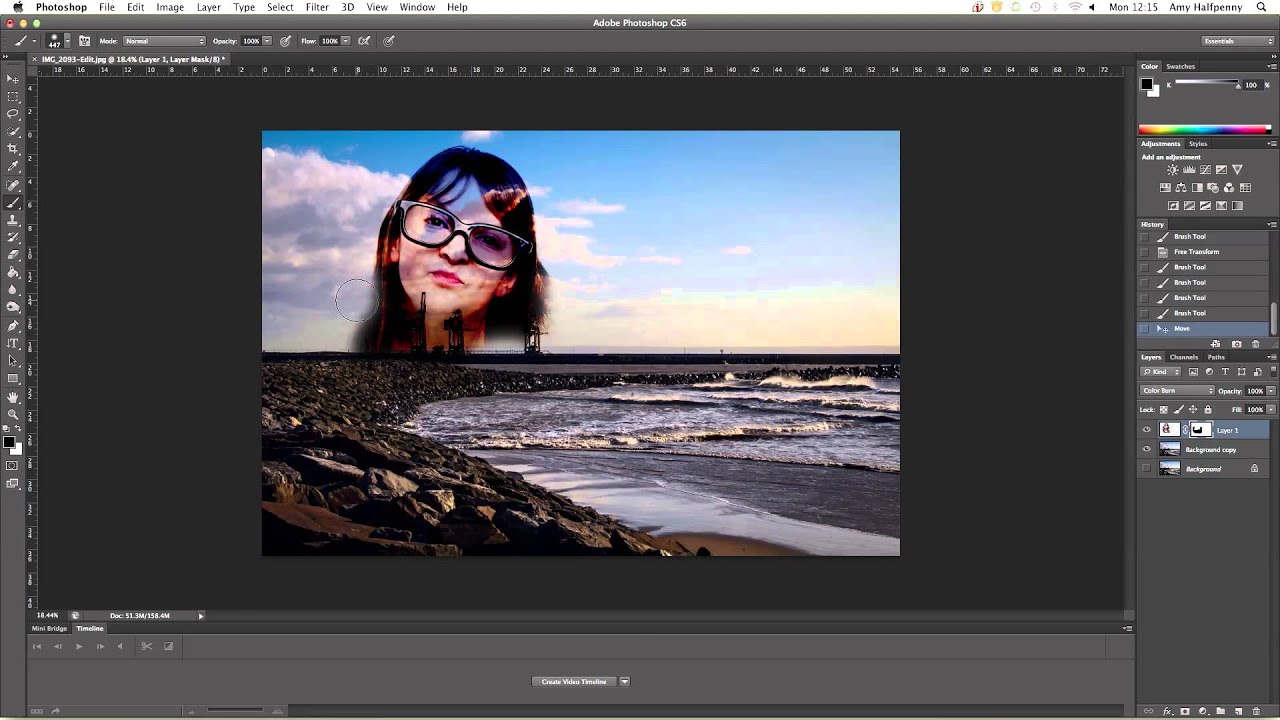Image resolution: width=1280 pixels, height=720 pixels.
Task: Open the layer blend mode dropdown
Action: (1177, 391)
